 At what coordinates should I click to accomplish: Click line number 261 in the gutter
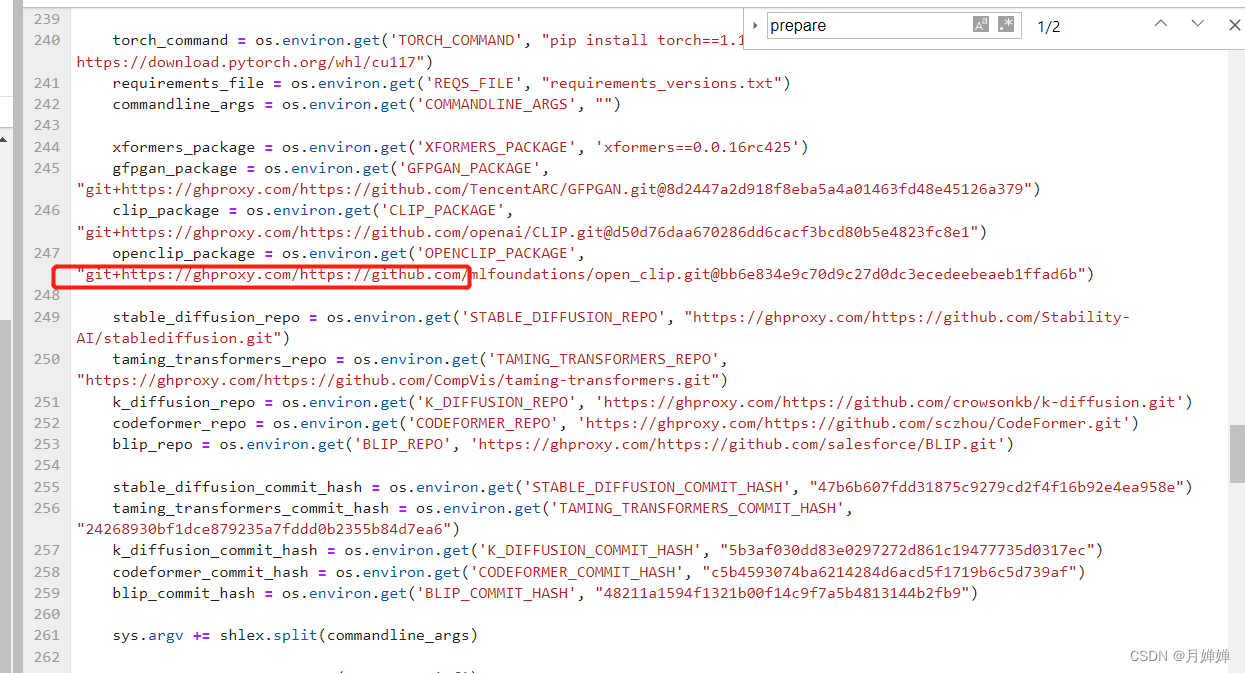point(46,635)
